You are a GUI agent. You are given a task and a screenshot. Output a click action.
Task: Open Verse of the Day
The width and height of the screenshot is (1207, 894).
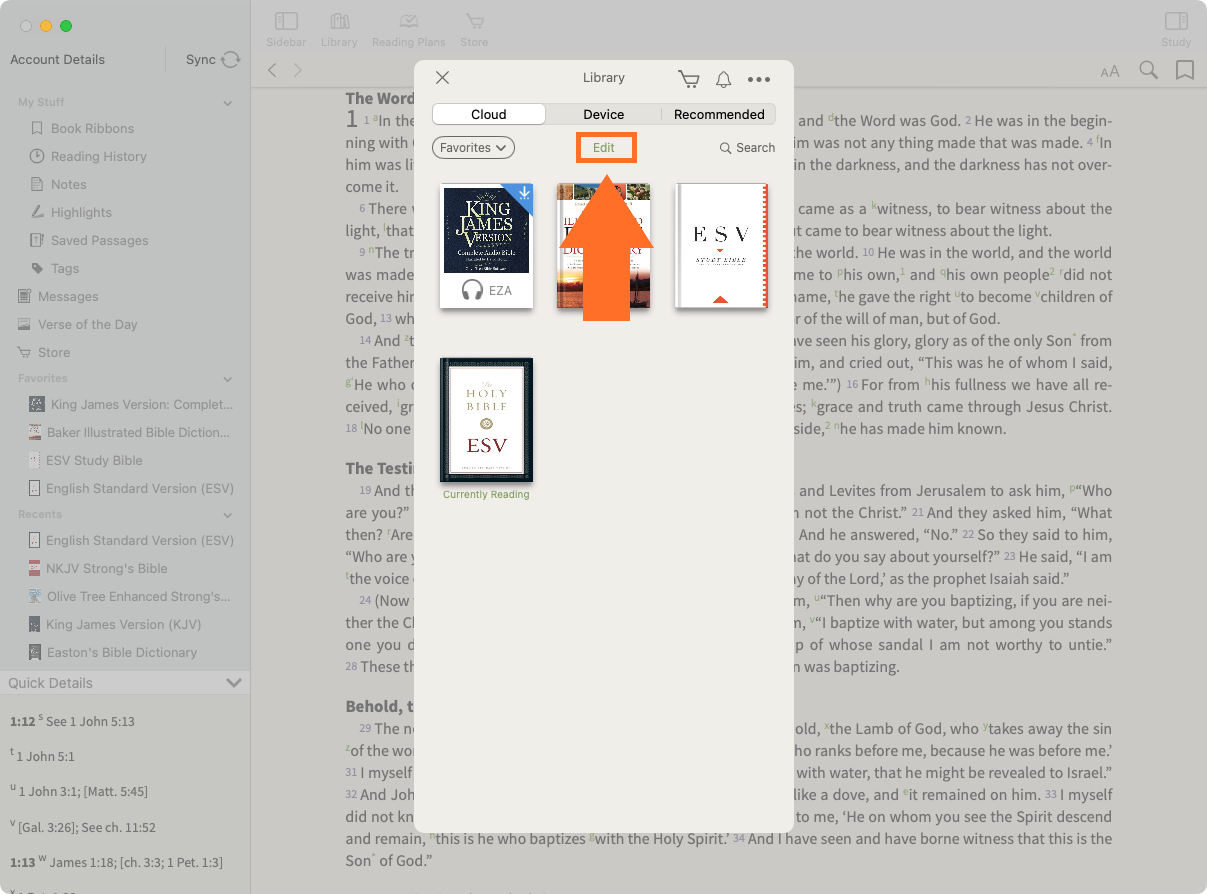tap(76, 324)
